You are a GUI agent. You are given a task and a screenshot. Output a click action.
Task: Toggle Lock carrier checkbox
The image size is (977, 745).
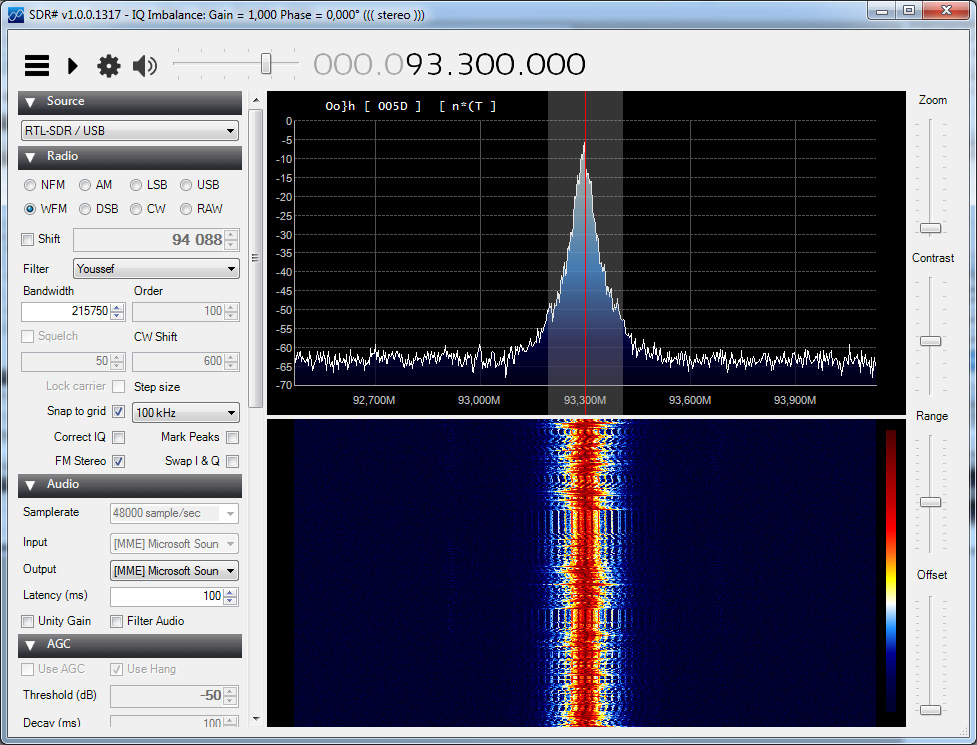tap(118, 386)
